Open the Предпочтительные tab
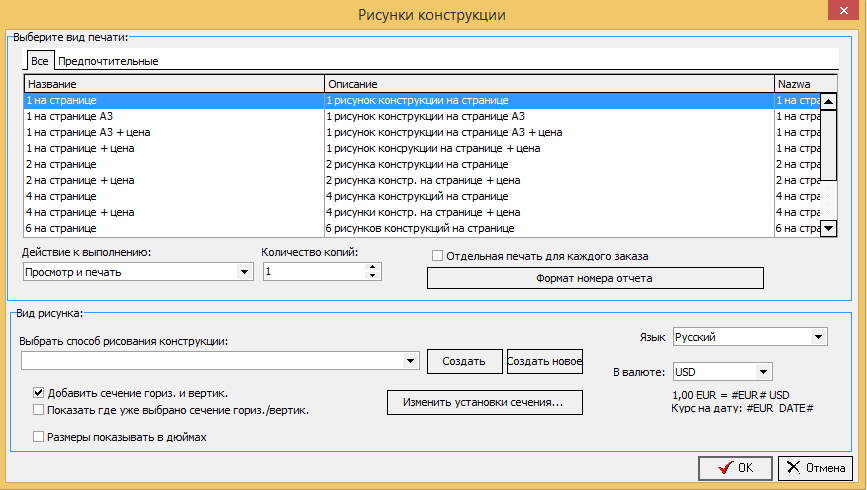This screenshot has height=490, width=867. pyautogui.click(x=108, y=61)
